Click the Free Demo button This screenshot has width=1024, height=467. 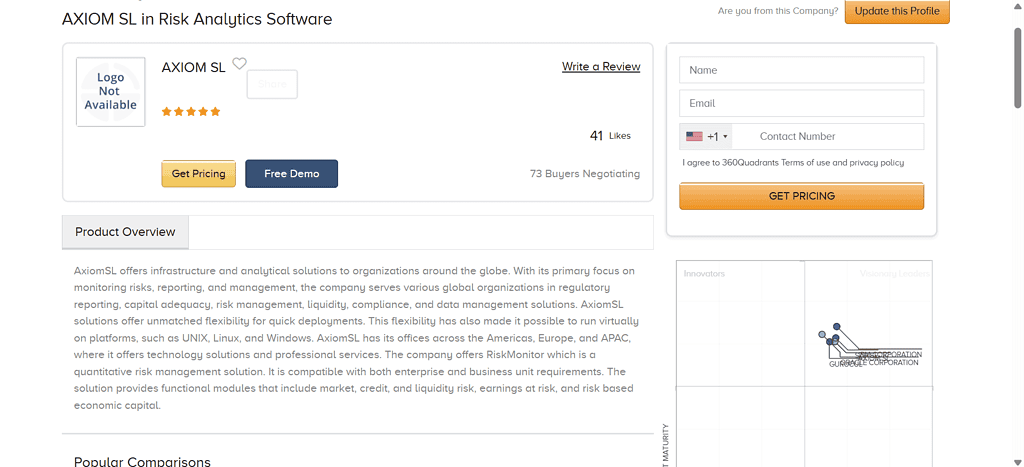(292, 174)
